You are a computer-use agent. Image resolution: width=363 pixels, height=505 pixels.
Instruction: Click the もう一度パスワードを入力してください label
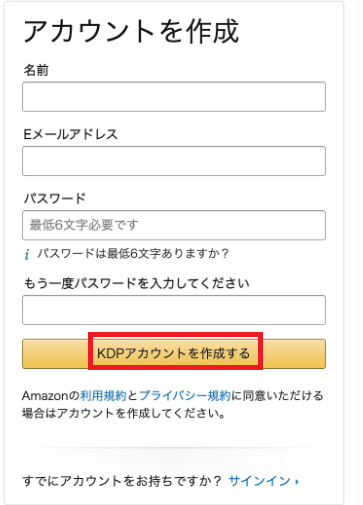(x=136, y=283)
